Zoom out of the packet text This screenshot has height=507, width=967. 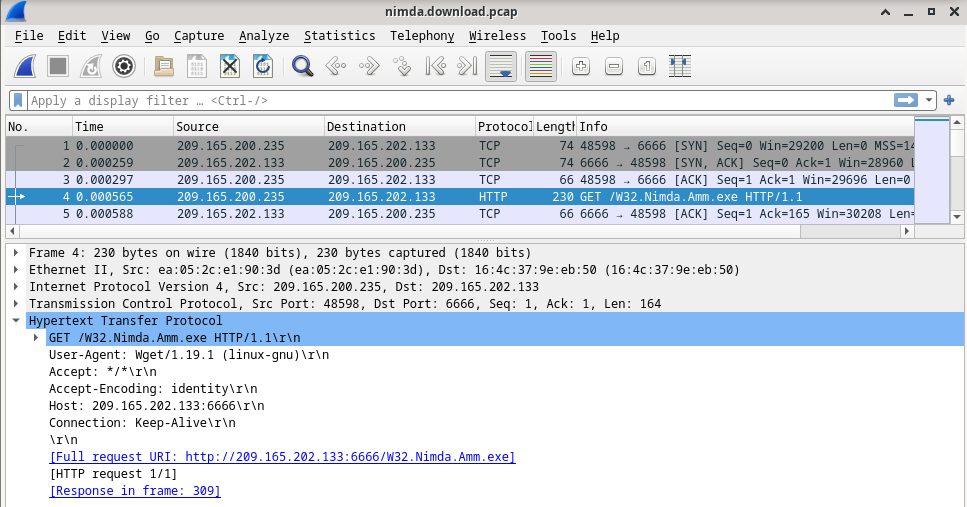(614, 66)
